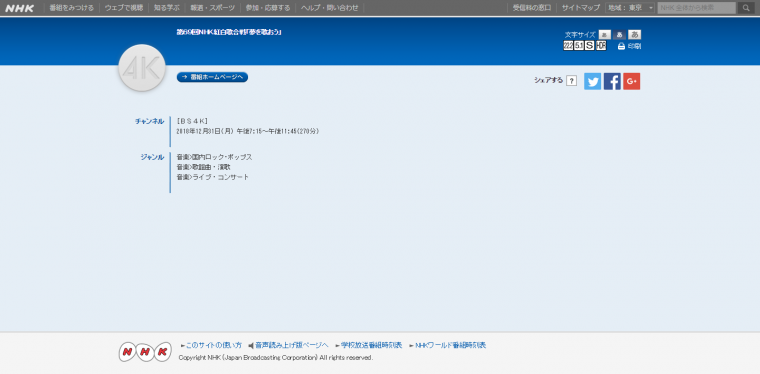760x374 pixels.
Task: Click the 印刷 print link
Action: (634, 46)
